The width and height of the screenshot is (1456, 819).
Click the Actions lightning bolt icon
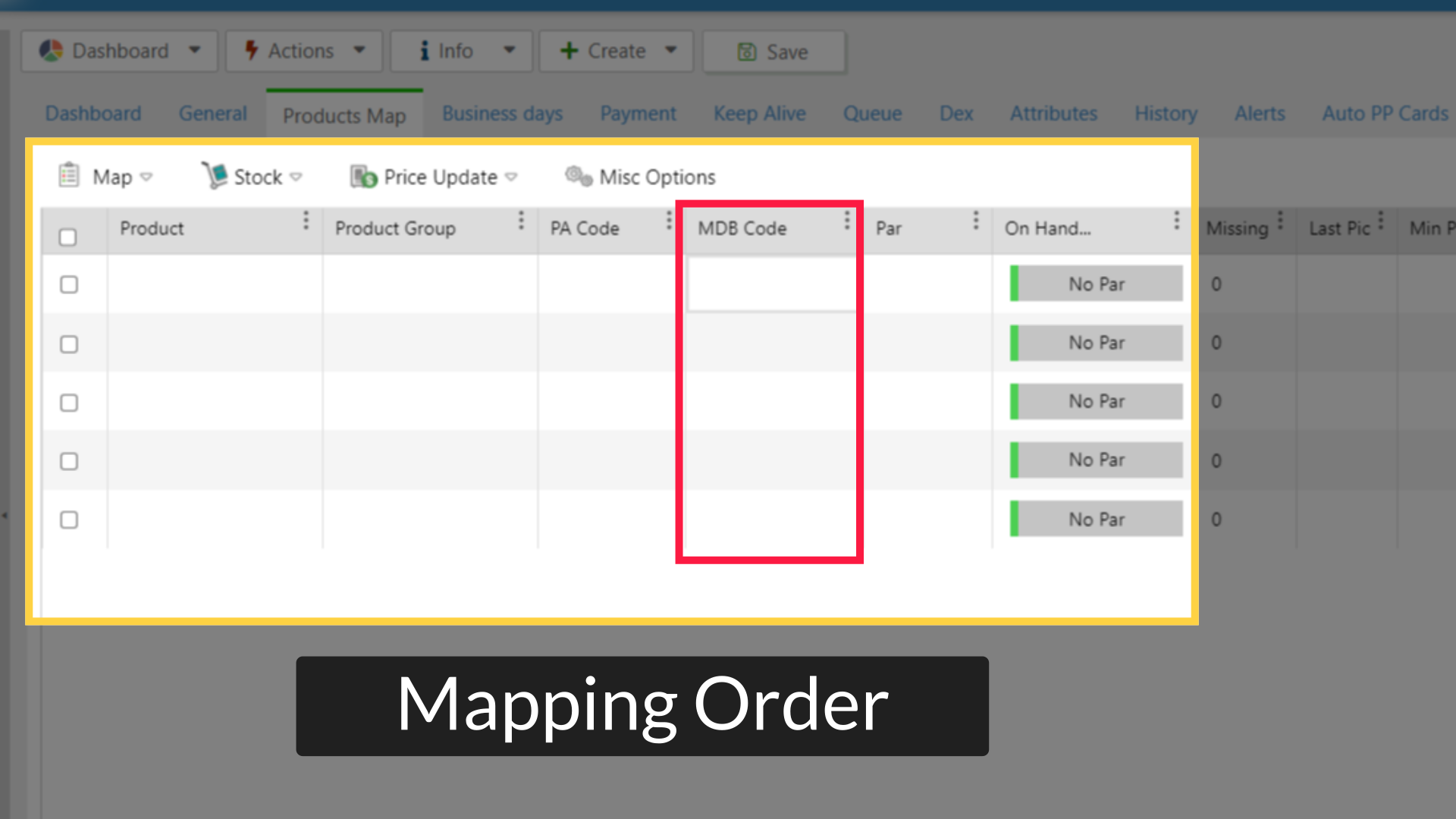point(251,51)
